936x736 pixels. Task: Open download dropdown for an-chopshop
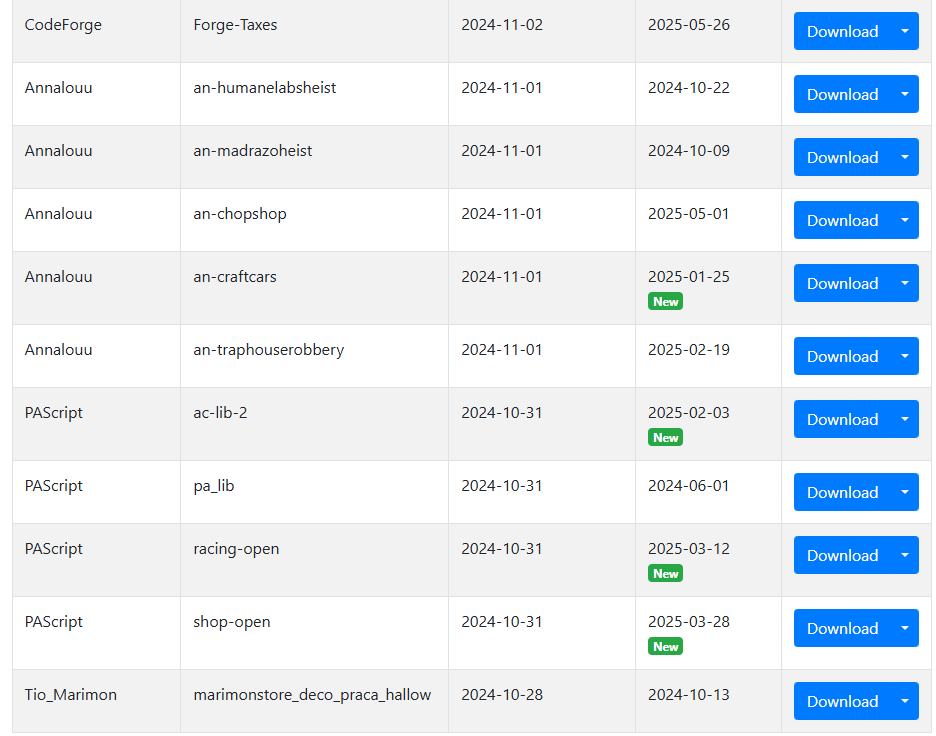point(905,220)
